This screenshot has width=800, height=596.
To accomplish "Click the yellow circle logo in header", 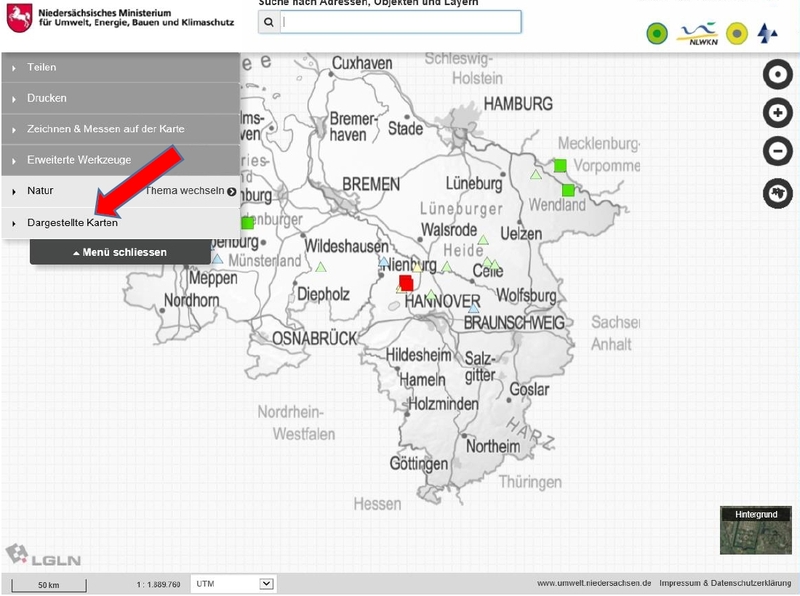I will pos(736,34).
